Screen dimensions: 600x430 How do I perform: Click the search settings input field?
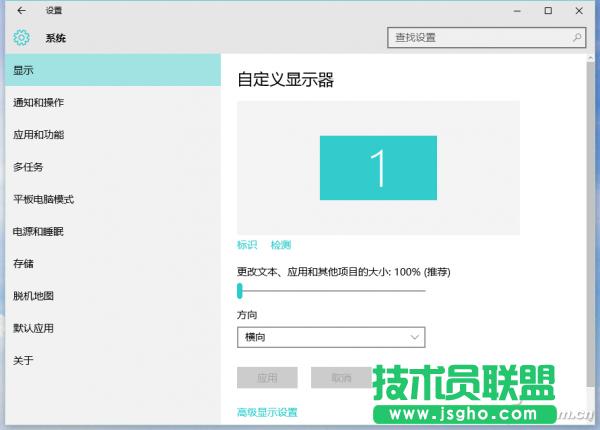(x=480, y=38)
